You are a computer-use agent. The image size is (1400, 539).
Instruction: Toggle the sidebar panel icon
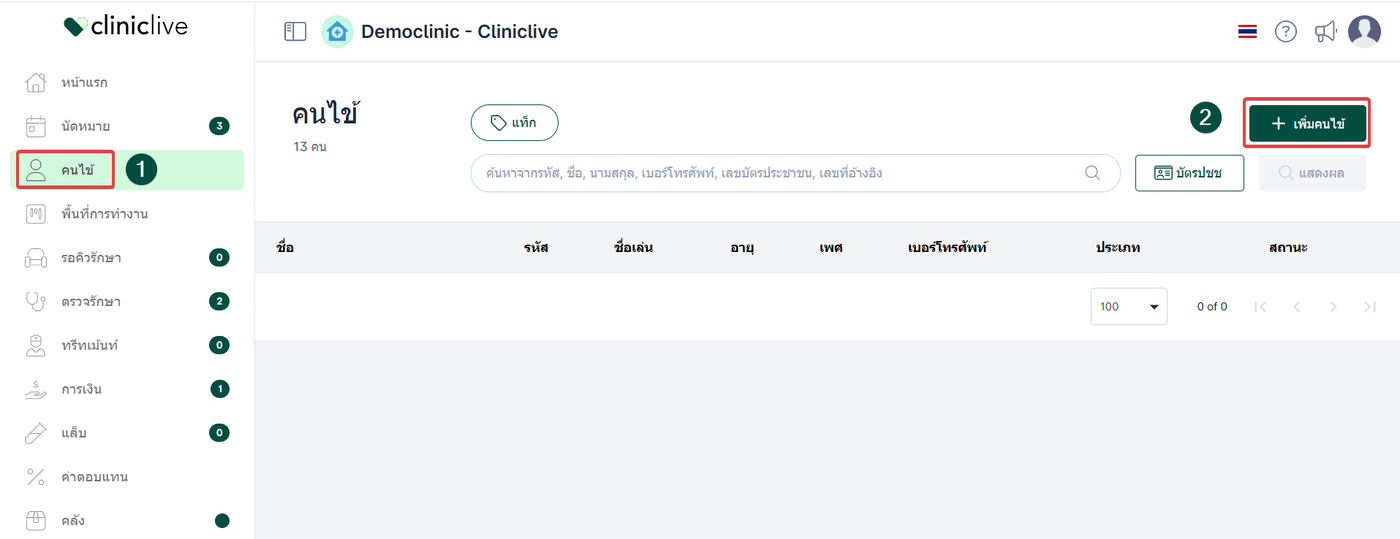295,32
